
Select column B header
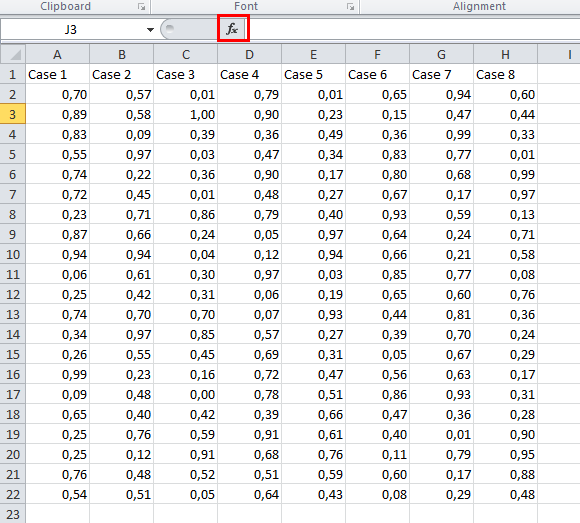point(122,54)
